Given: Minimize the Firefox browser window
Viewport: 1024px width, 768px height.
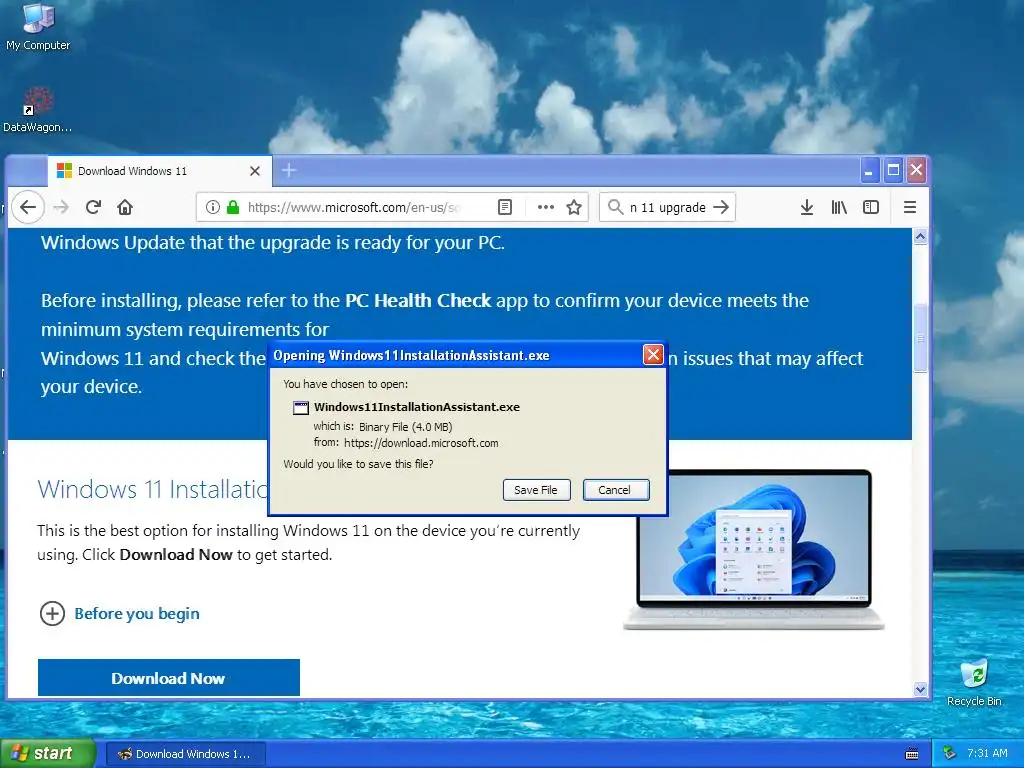Looking at the screenshot, I should (869, 170).
